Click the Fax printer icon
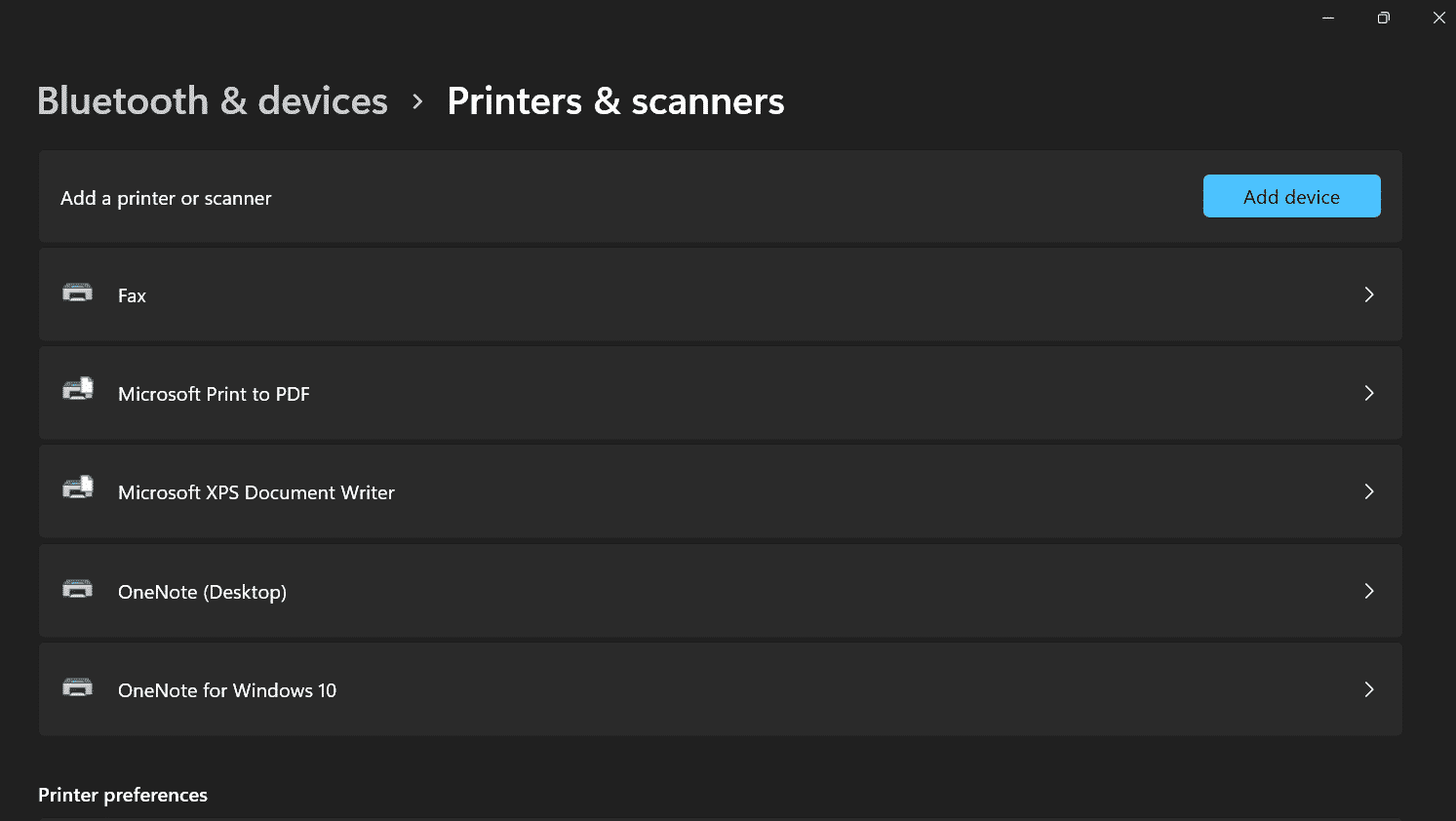1456x821 pixels. (x=77, y=293)
